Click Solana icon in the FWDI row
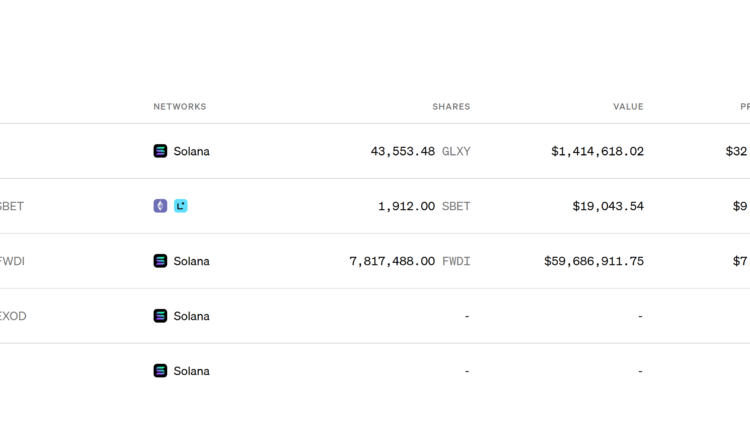The width and height of the screenshot is (750, 430). click(160, 261)
